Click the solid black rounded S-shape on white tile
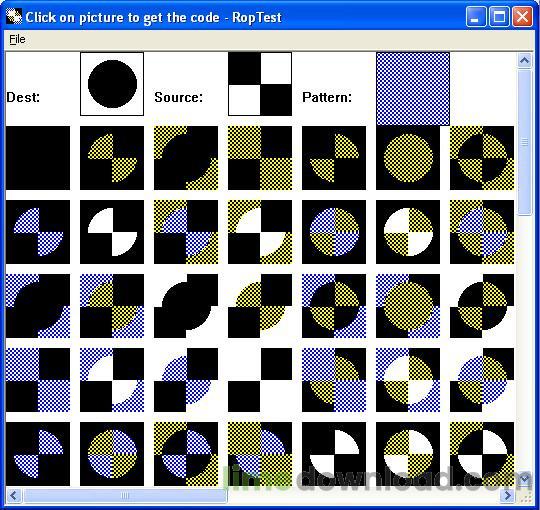Image resolution: width=540 pixels, height=510 pixels. click(x=186, y=306)
